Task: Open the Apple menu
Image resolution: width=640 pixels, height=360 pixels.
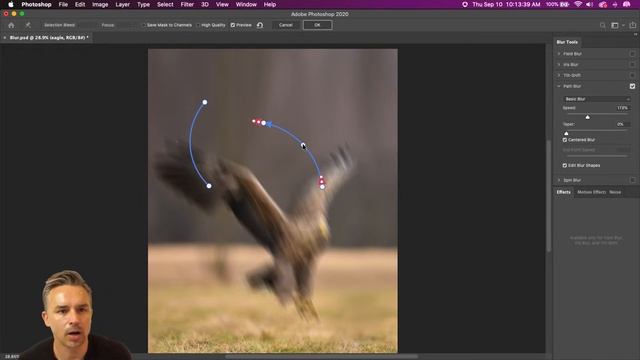Action: pos(11,4)
